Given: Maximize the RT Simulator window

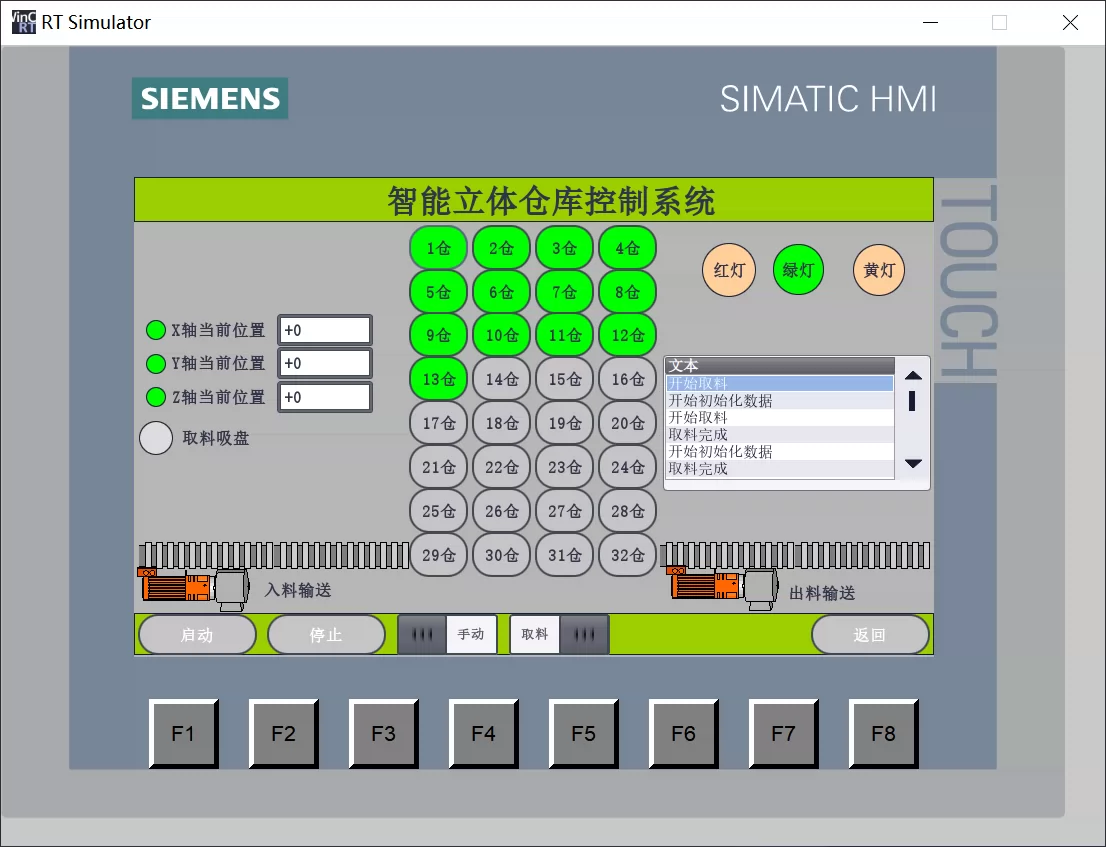Looking at the screenshot, I should [999, 23].
